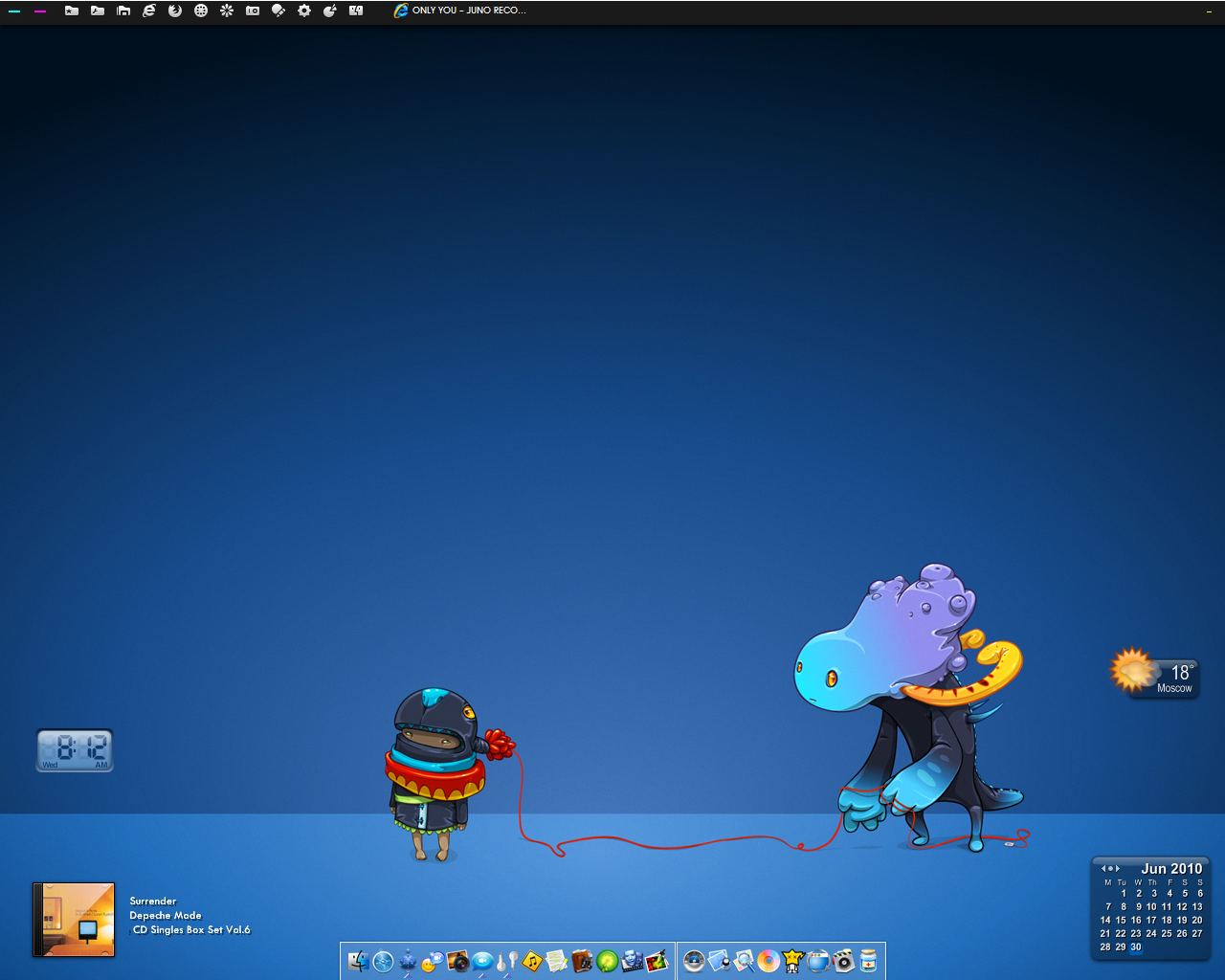The width and height of the screenshot is (1225, 980).
Task: Click the sun weather icon
Action: [1133, 670]
